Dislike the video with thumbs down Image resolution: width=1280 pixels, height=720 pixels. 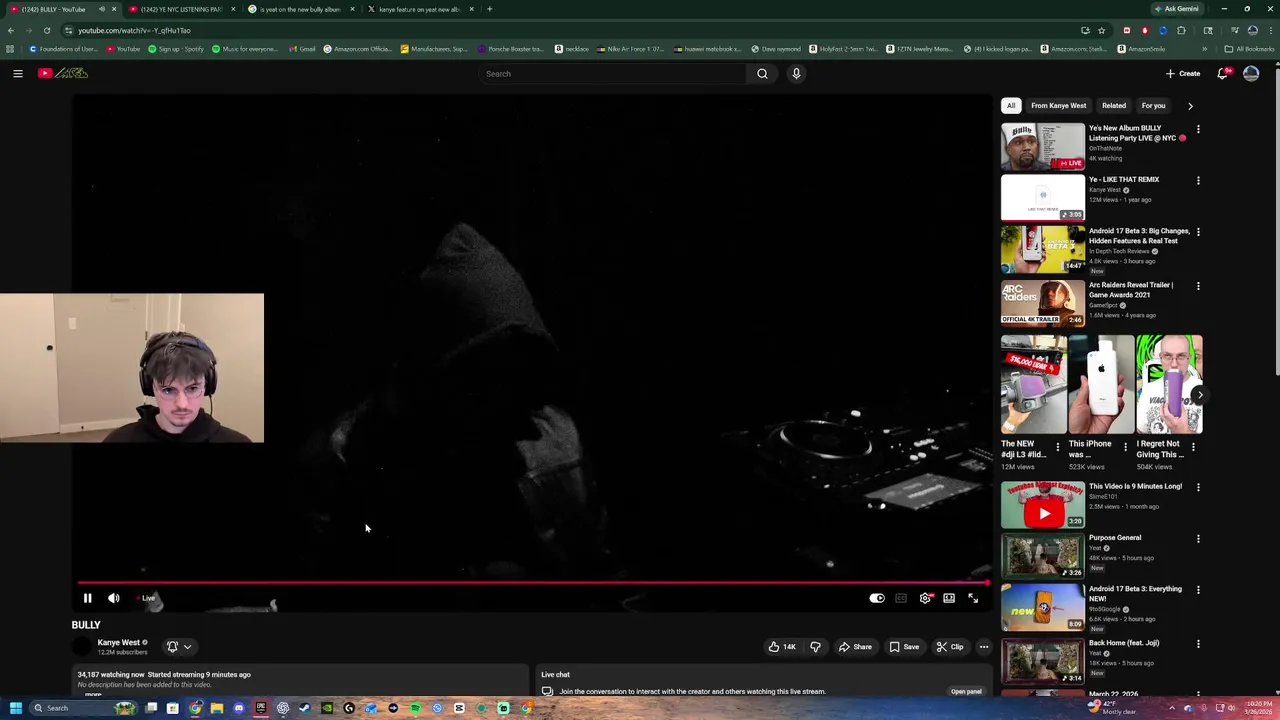815,647
